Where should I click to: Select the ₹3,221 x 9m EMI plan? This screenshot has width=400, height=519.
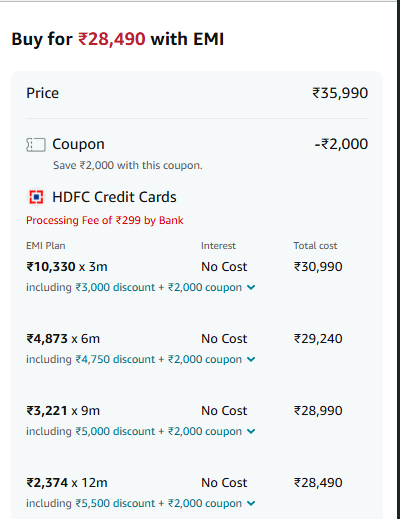pos(63,411)
